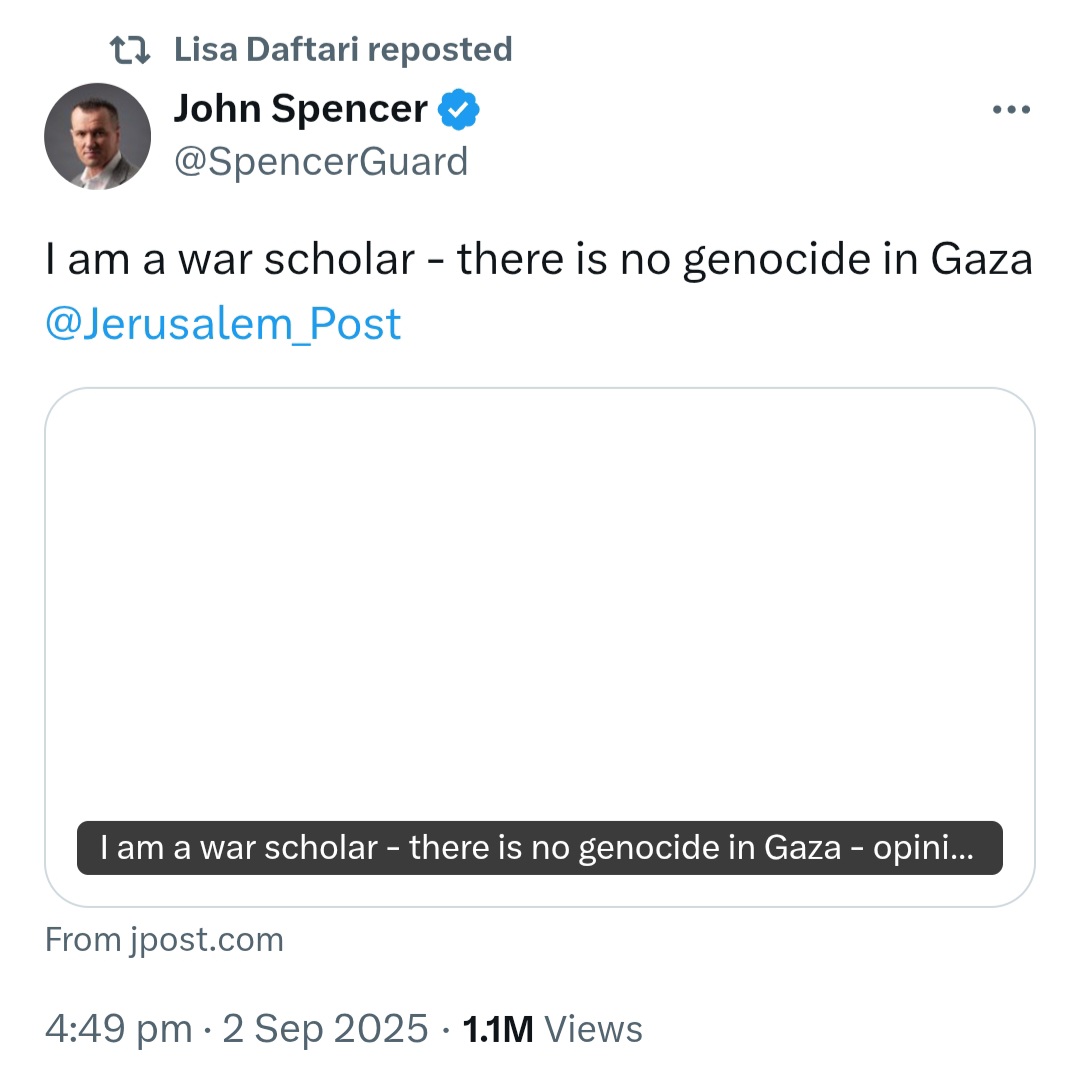This screenshot has width=1080, height=1074.
Task: Click the 2 Sep 2025 date
Action: tap(325, 1029)
